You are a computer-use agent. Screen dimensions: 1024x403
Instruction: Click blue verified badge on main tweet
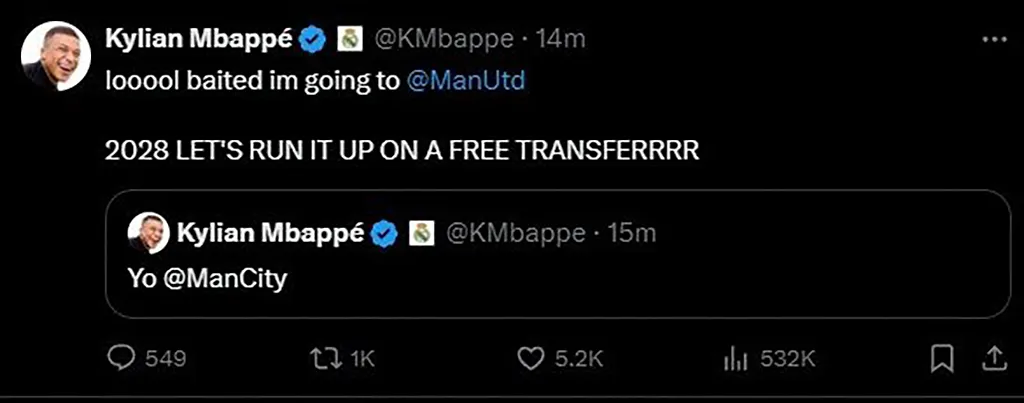click(314, 40)
